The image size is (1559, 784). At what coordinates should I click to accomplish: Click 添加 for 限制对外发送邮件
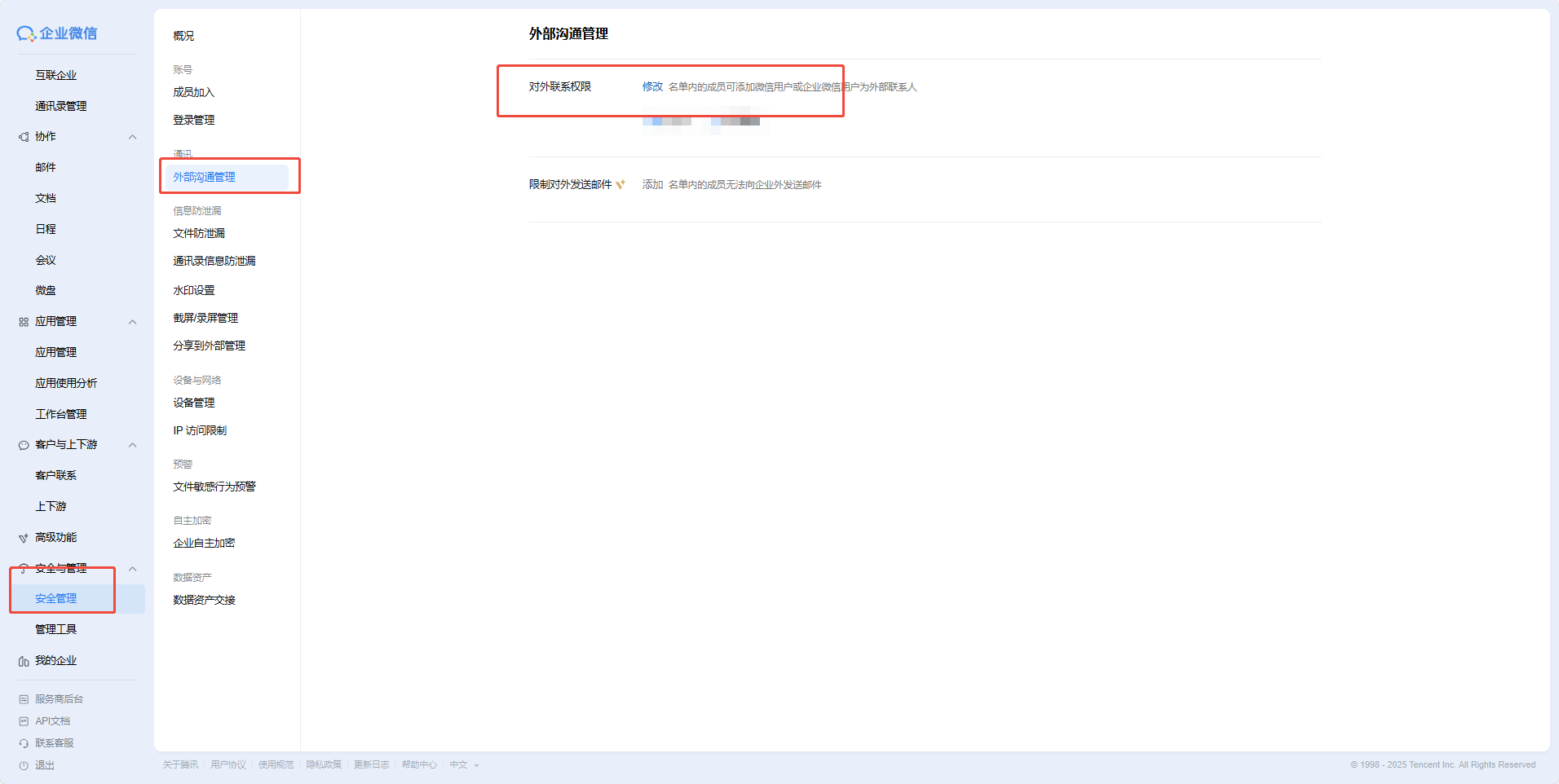point(651,184)
